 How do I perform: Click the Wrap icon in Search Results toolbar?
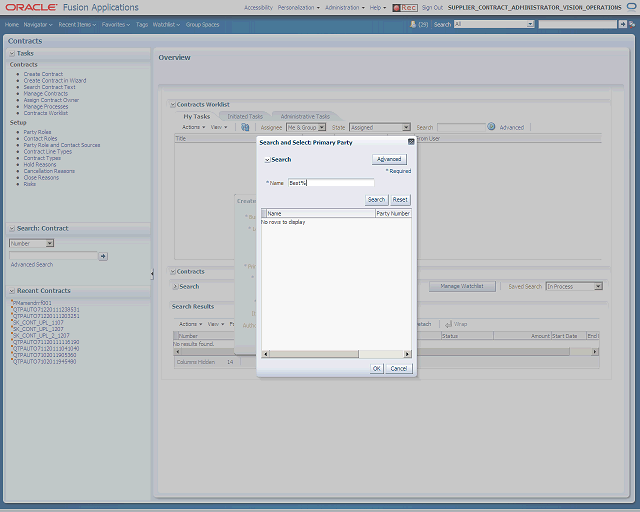coord(448,324)
